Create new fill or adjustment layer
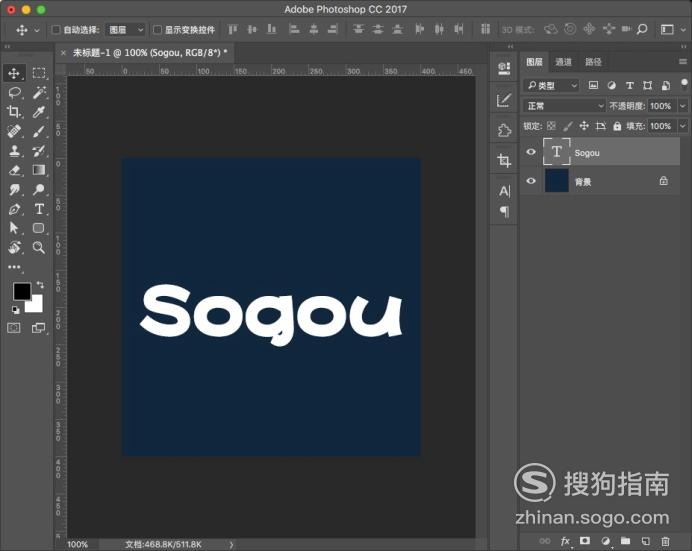Image resolution: width=692 pixels, height=551 pixels. (x=606, y=540)
